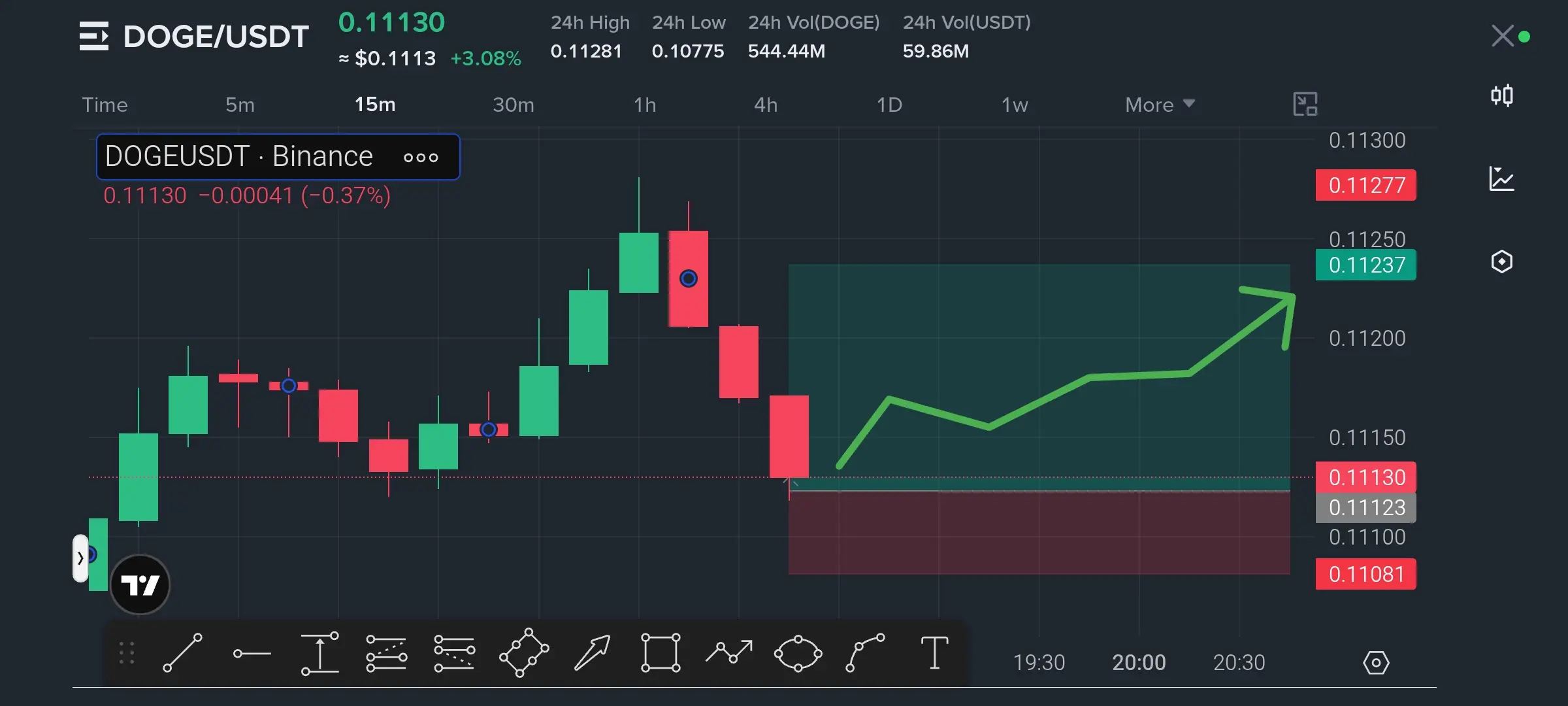
Task: Open the indicators chart icon
Action: [1501, 178]
